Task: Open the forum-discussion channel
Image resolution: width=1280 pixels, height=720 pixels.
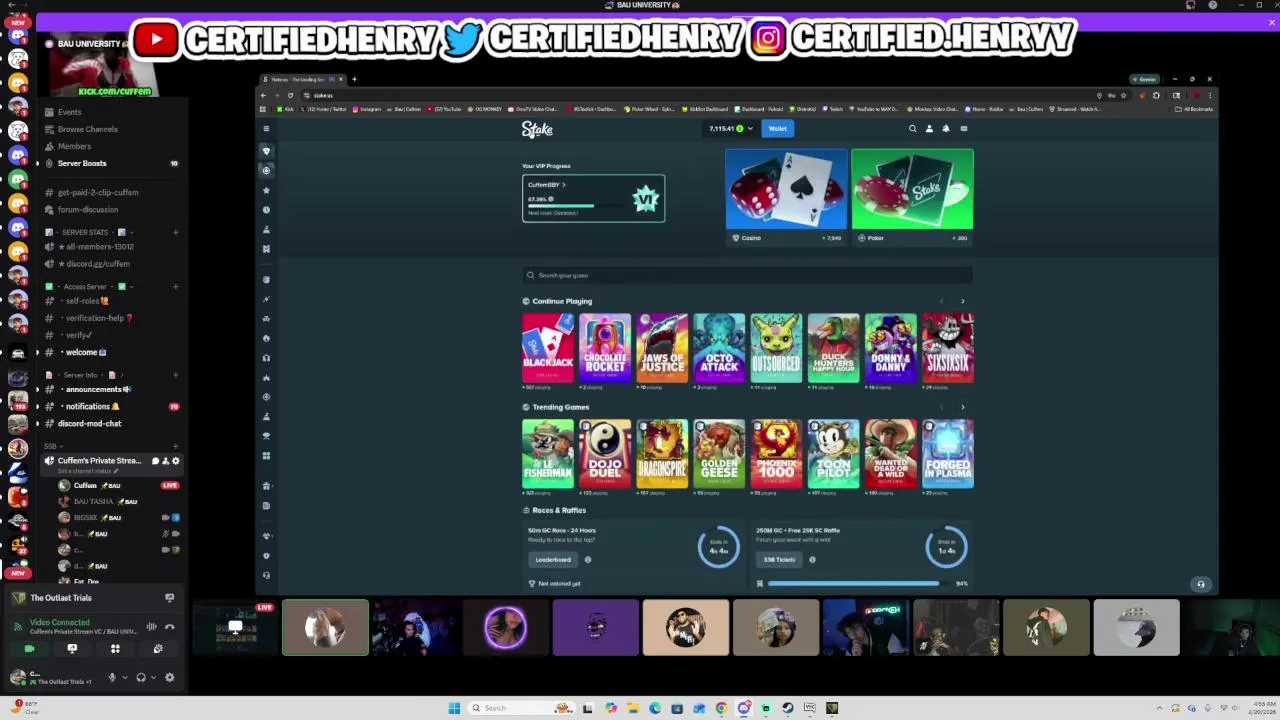Action: [x=88, y=209]
